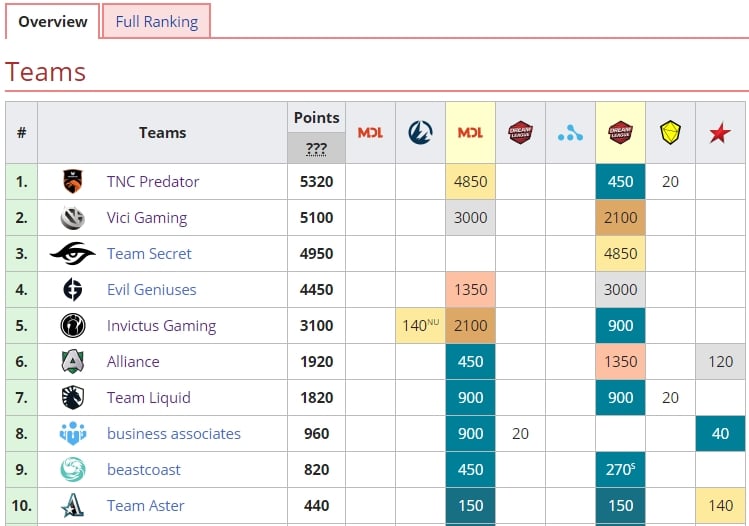Viewport: 749px width, 526px height.
Task: Visit the Team Liquid page
Action: 149,397
